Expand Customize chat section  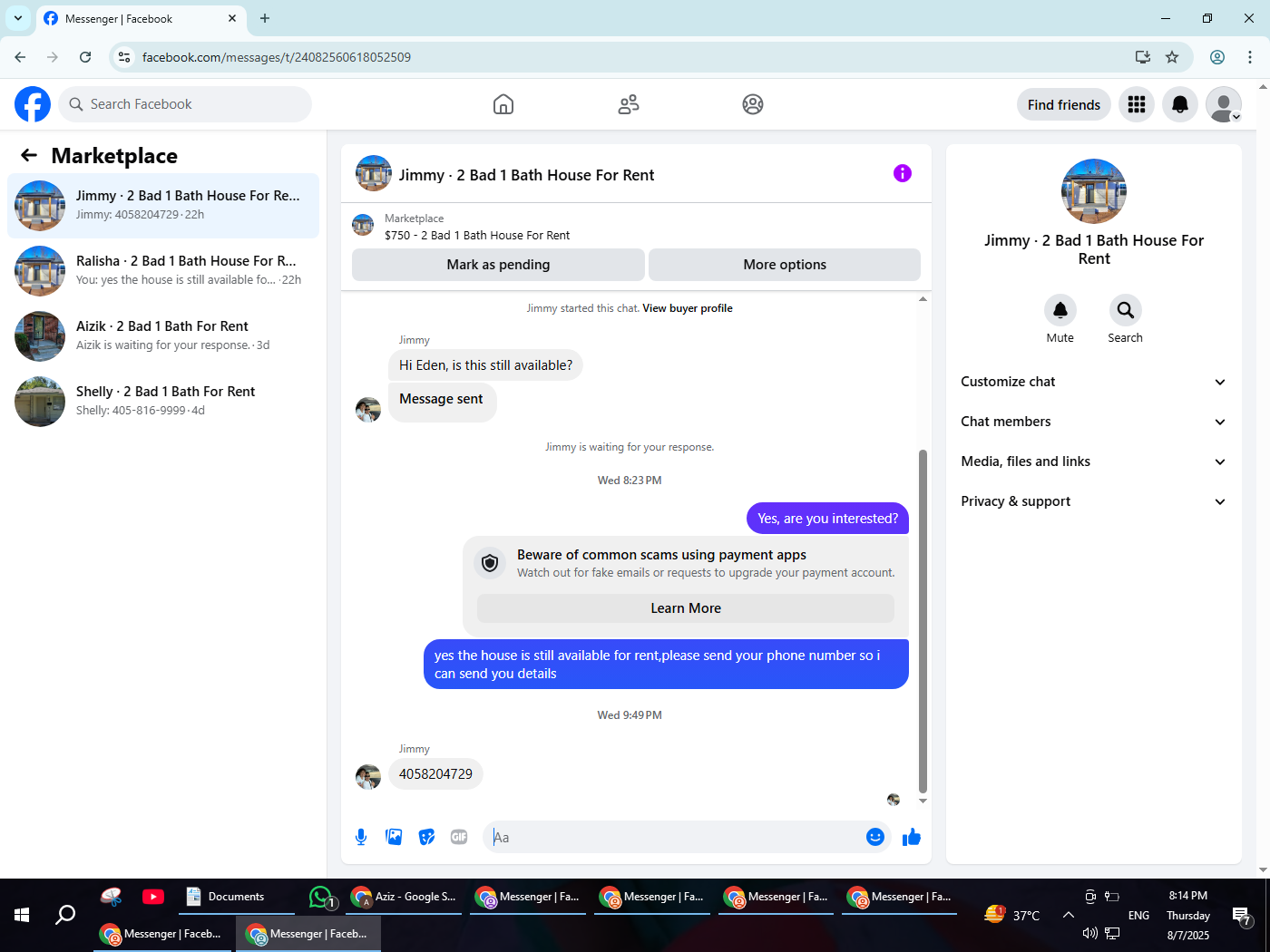click(x=1094, y=382)
